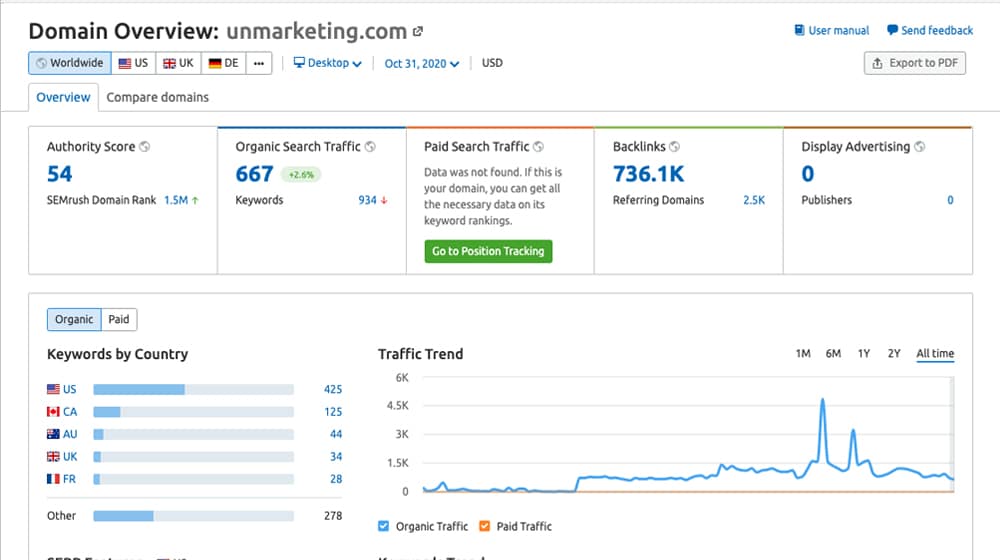Image resolution: width=1000 pixels, height=560 pixels.
Task: Click the US keywords bar in Keywords by Country
Action: click(x=193, y=389)
